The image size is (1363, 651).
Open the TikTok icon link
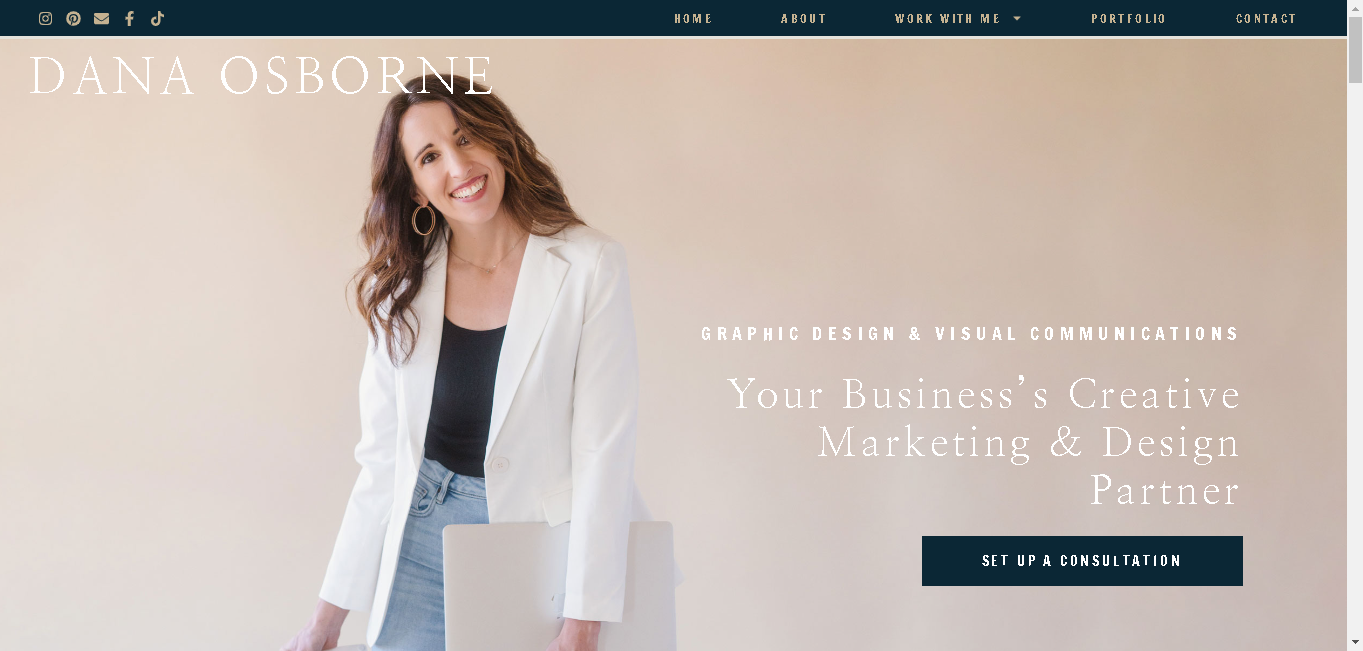(x=157, y=18)
